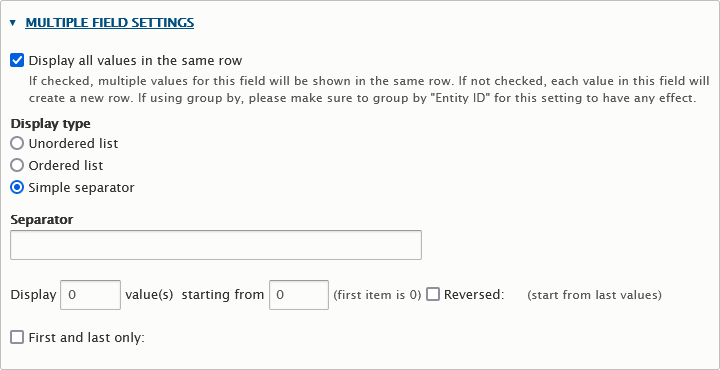This screenshot has width=720, height=370.
Task: Select the Unordered list radio button circle
Action: (x=17, y=143)
